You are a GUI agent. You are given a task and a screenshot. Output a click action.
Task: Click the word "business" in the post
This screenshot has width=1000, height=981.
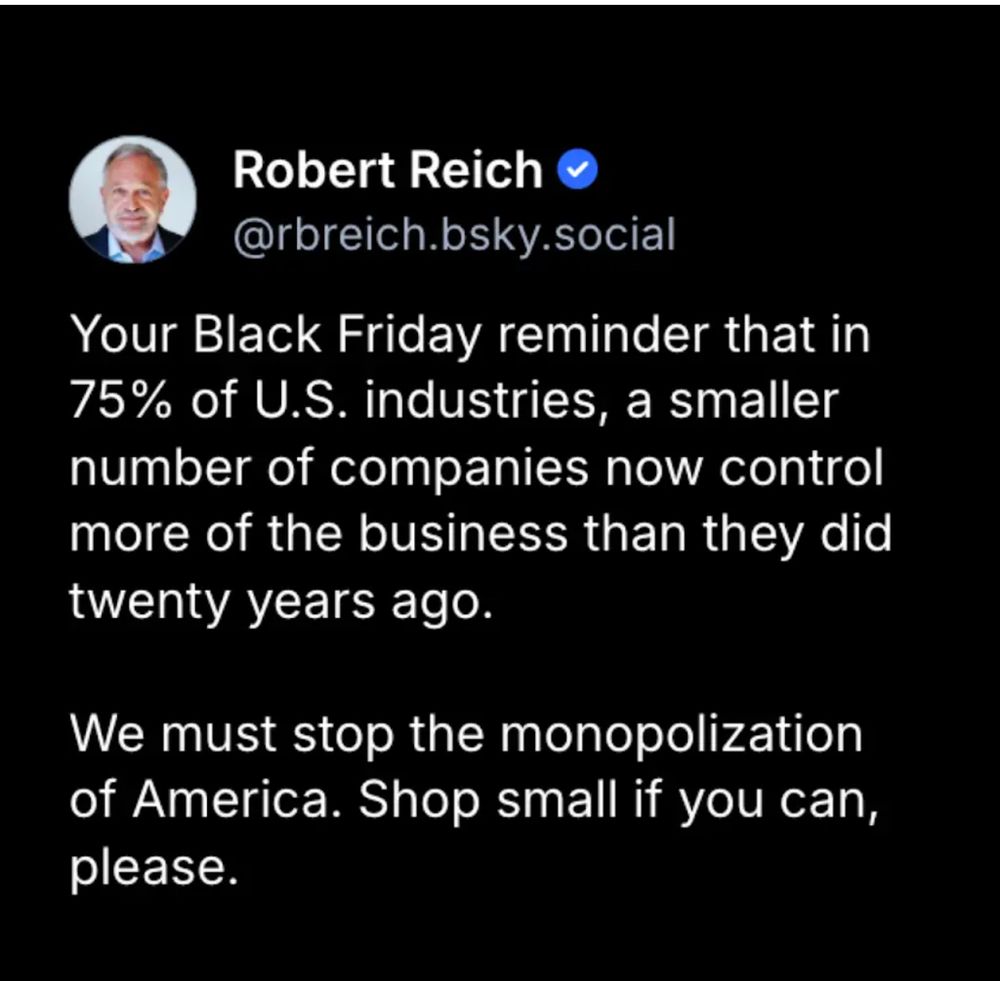(462, 533)
